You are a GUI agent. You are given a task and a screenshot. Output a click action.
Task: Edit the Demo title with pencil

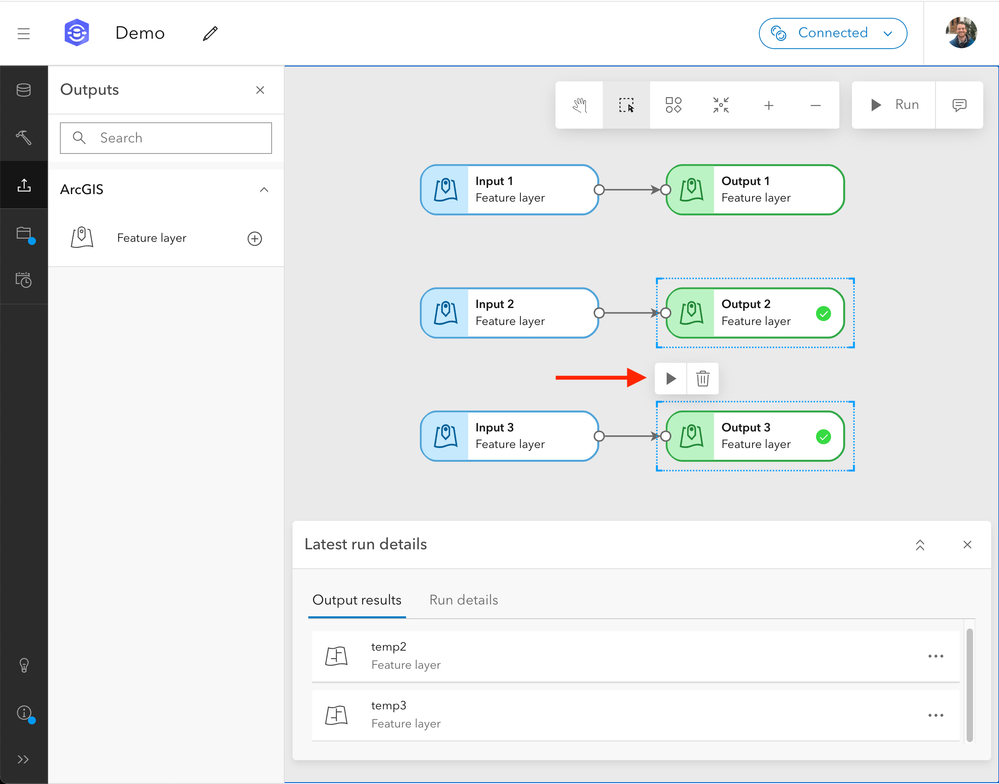pyautogui.click(x=210, y=33)
